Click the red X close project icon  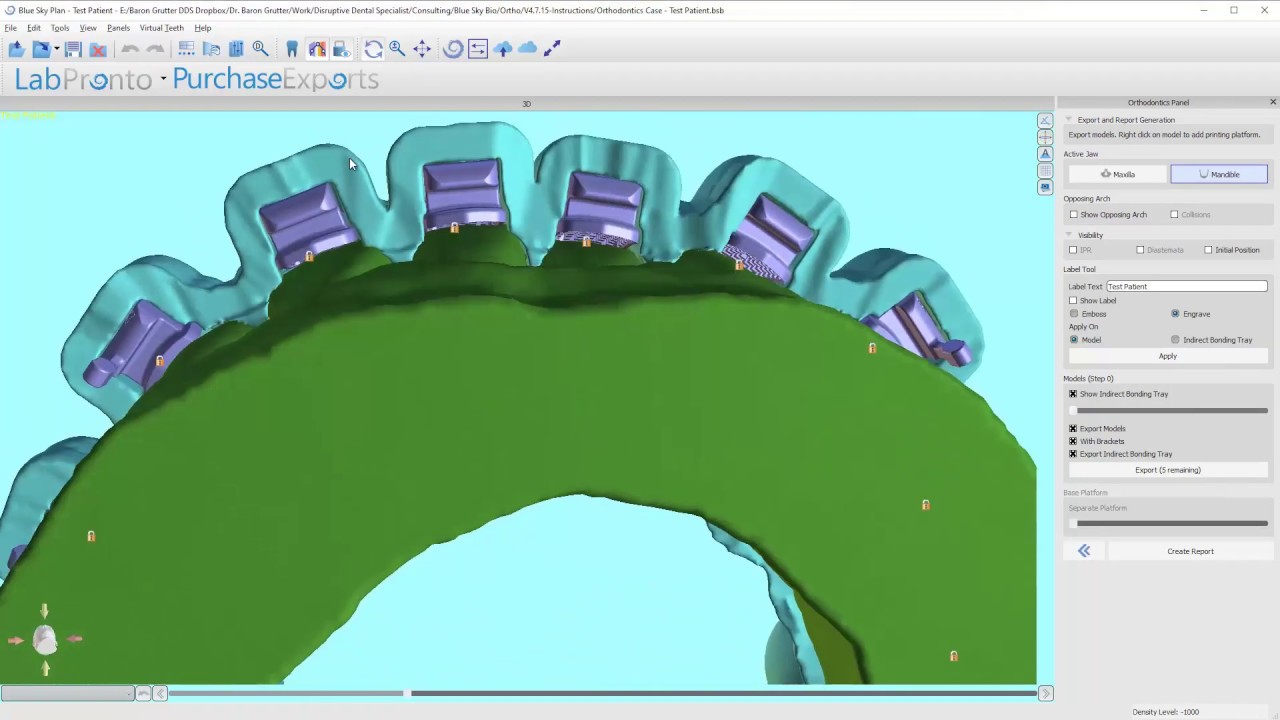(98, 49)
